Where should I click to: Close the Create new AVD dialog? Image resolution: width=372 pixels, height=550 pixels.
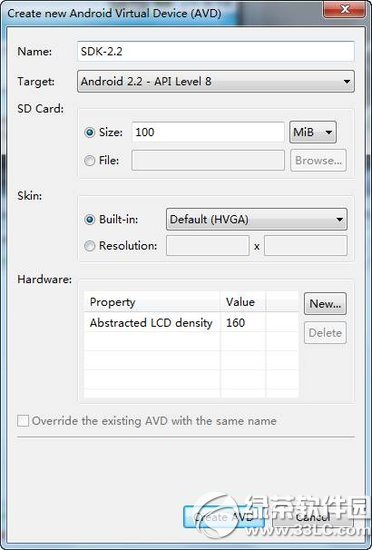coord(345,9)
